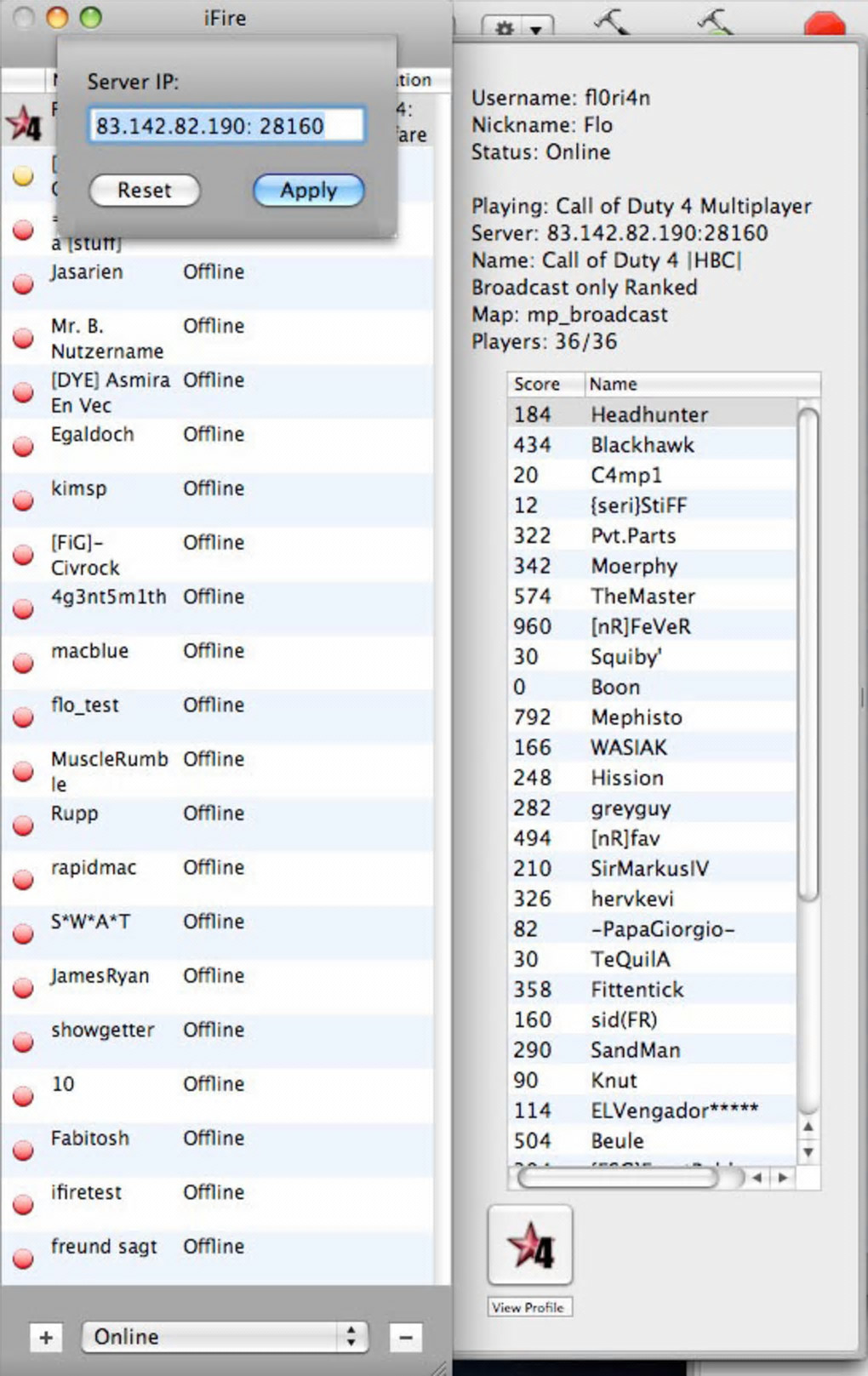The height and width of the screenshot is (1376, 868).
Task: Select friend Rupp
Action: coord(217,825)
